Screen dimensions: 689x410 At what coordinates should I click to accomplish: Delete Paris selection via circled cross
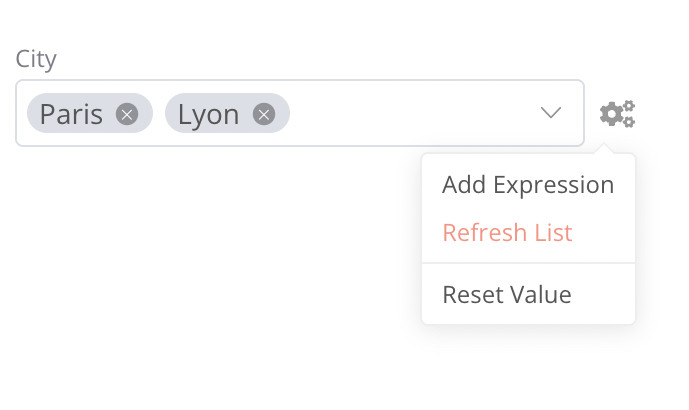pyautogui.click(x=126, y=114)
